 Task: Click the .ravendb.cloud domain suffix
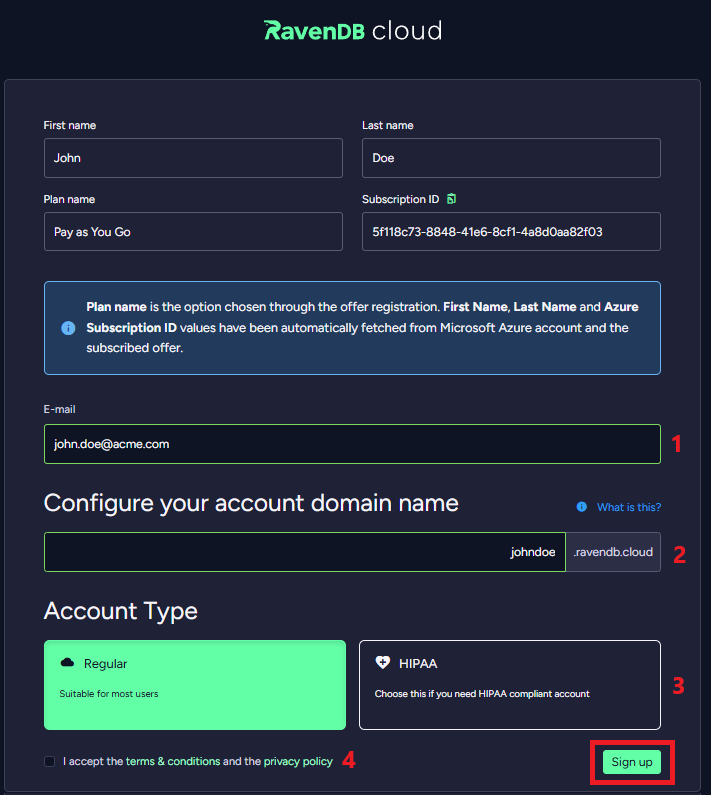[613, 552]
